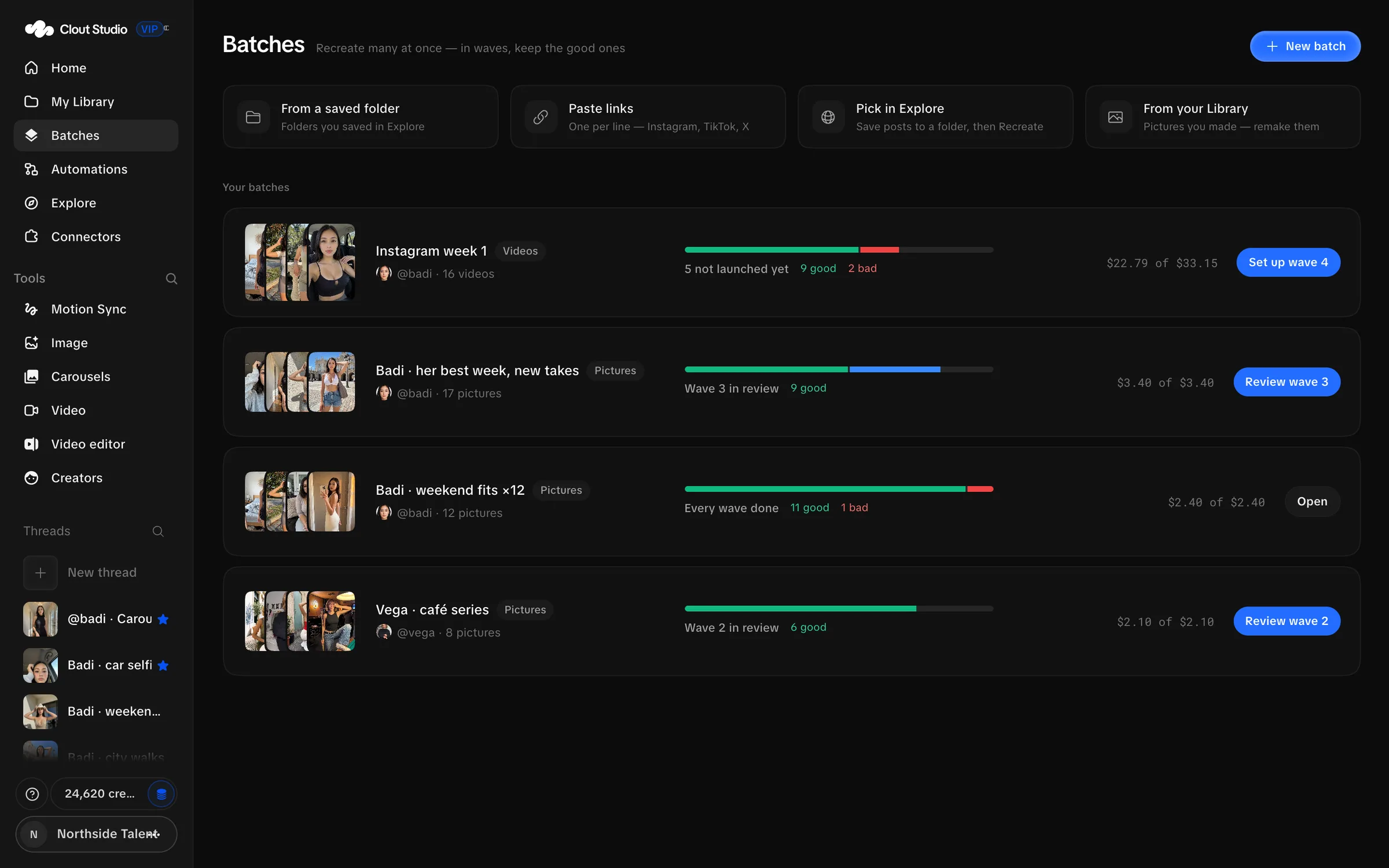Open the Image tool icon
This screenshot has width=1389, height=868.
[x=31, y=343]
